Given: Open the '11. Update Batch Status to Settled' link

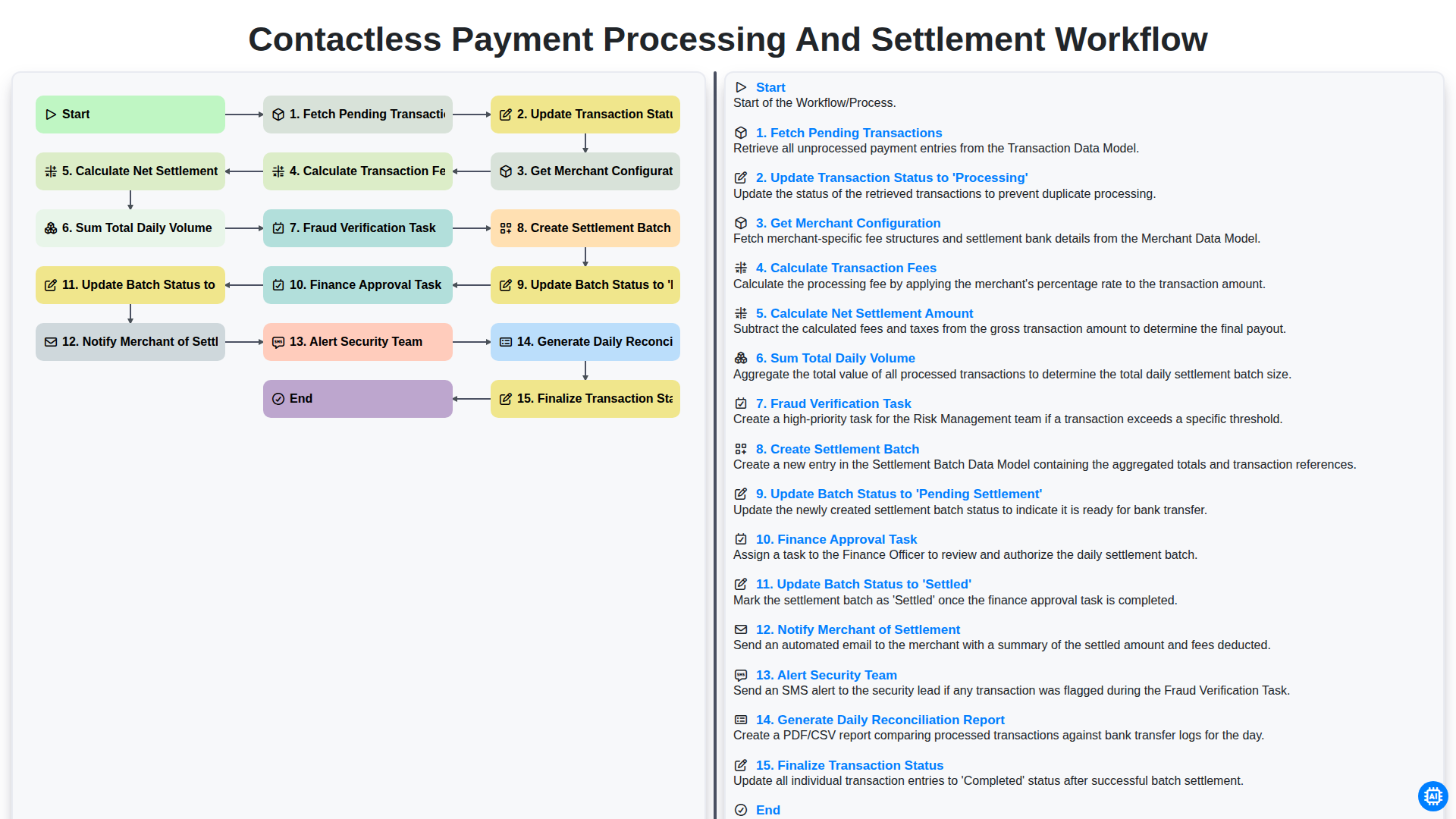Looking at the screenshot, I should pyautogui.click(x=863, y=584).
